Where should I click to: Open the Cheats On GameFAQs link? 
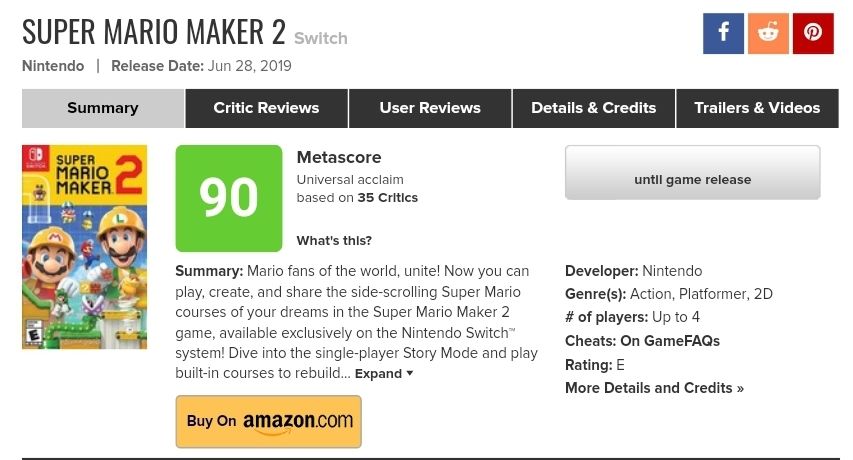[x=669, y=341]
